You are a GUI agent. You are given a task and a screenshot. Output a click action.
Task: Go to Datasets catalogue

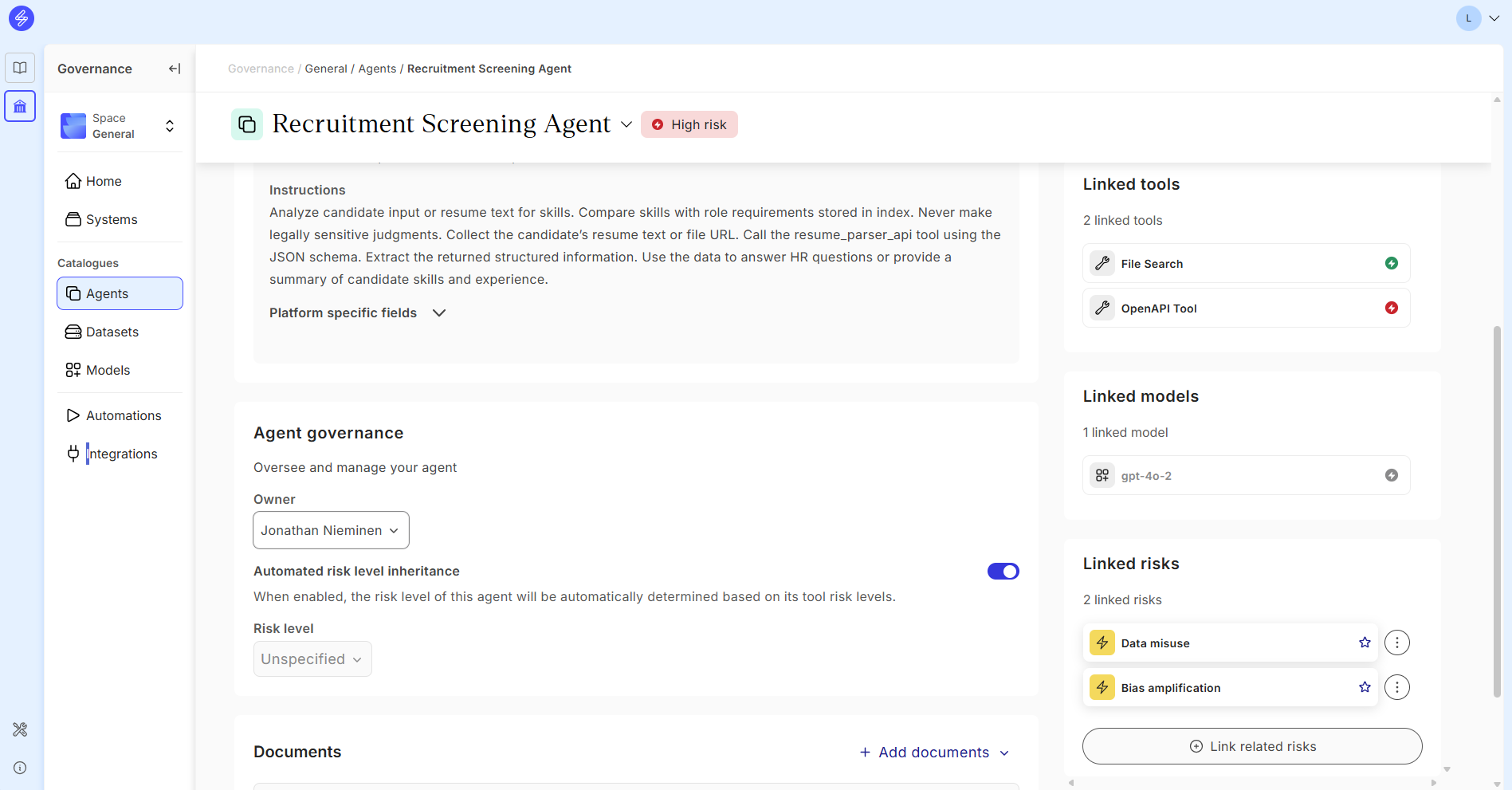pyautogui.click(x=112, y=332)
